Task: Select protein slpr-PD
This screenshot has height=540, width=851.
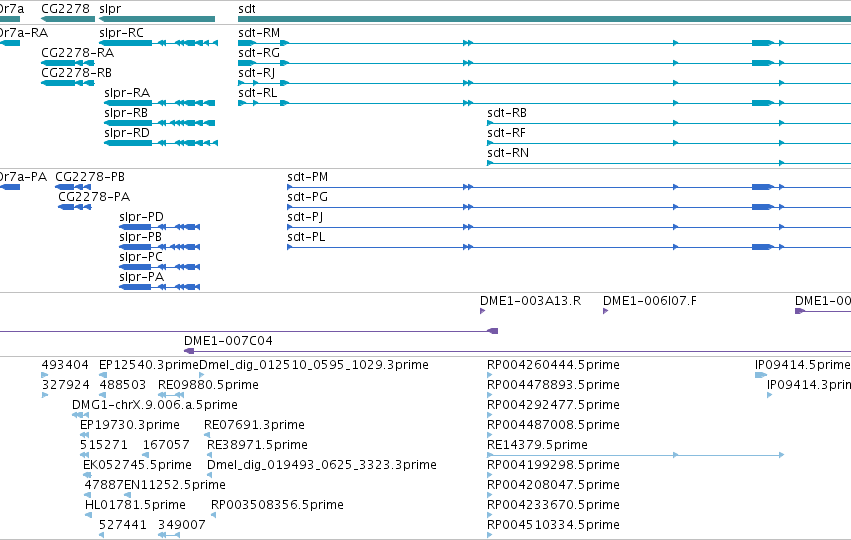Action: click(x=142, y=217)
